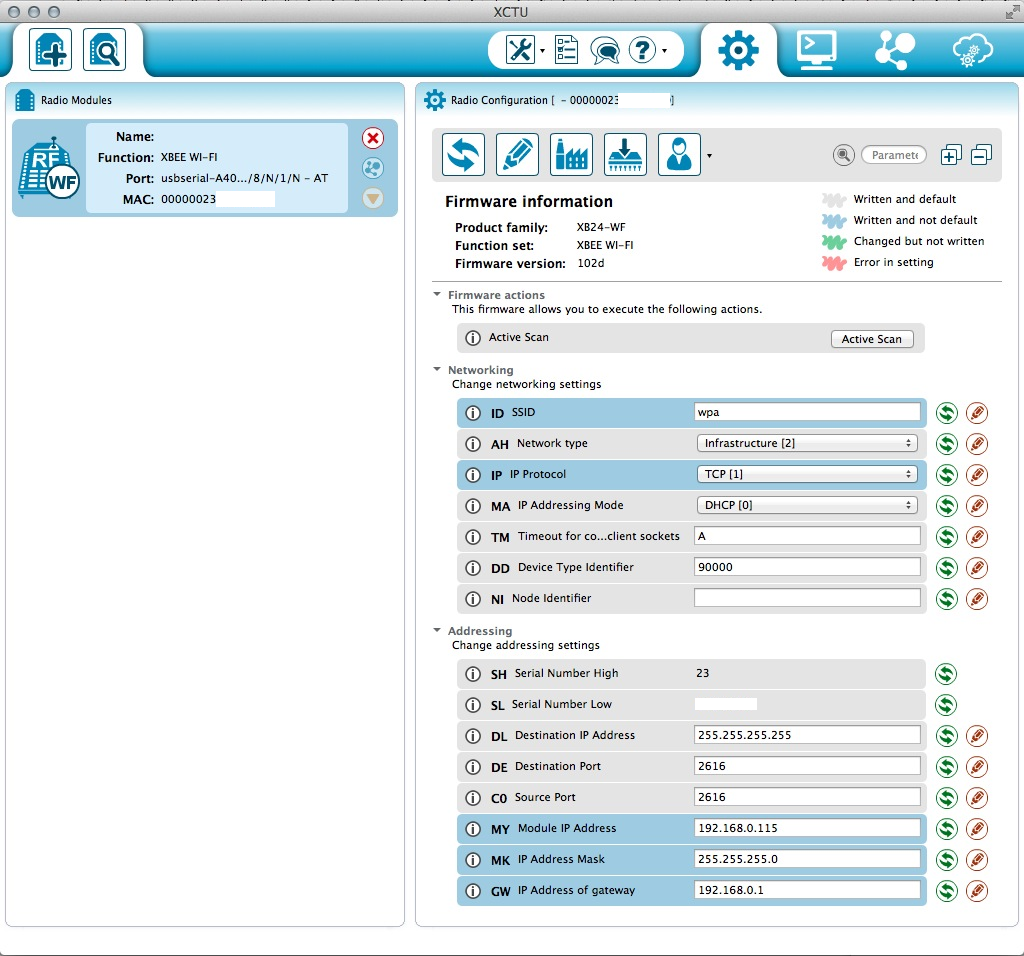Click the checklist frames icon in top toolbar
The height and width of the screenshot is (956, 1024).
click(x=566, y=50)
